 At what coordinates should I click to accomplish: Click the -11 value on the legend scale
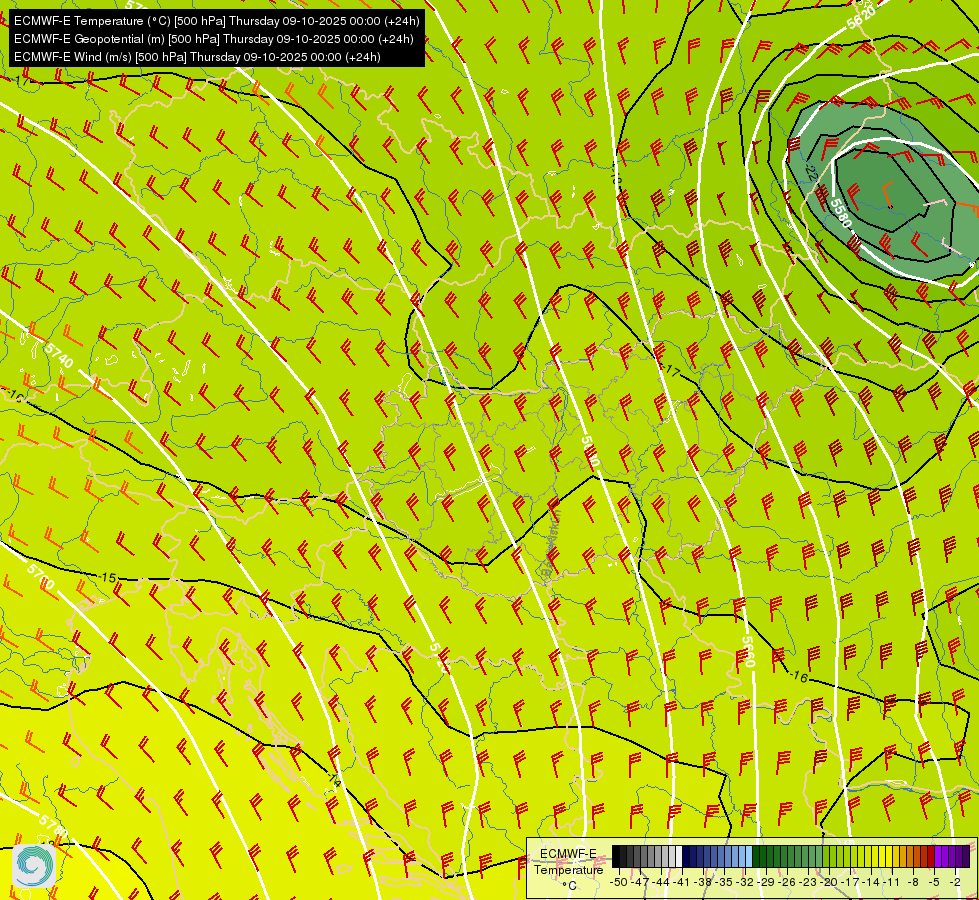coord(892,882)
